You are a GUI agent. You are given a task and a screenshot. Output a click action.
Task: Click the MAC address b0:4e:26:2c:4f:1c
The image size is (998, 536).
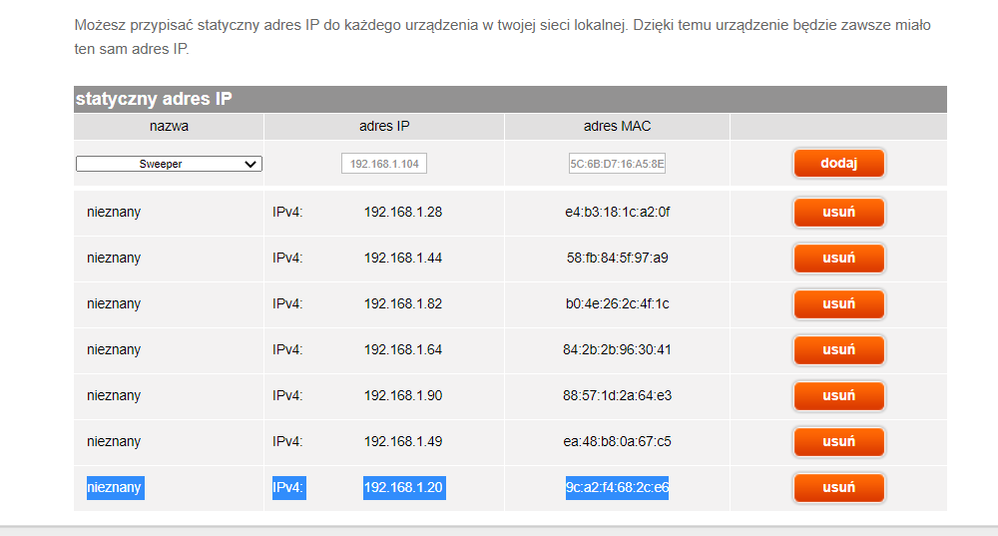tap(617, 304)
